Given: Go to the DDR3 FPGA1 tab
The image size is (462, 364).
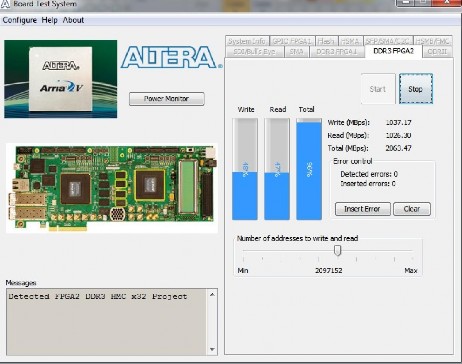Looking at the screenshot, I should point(336,52).
